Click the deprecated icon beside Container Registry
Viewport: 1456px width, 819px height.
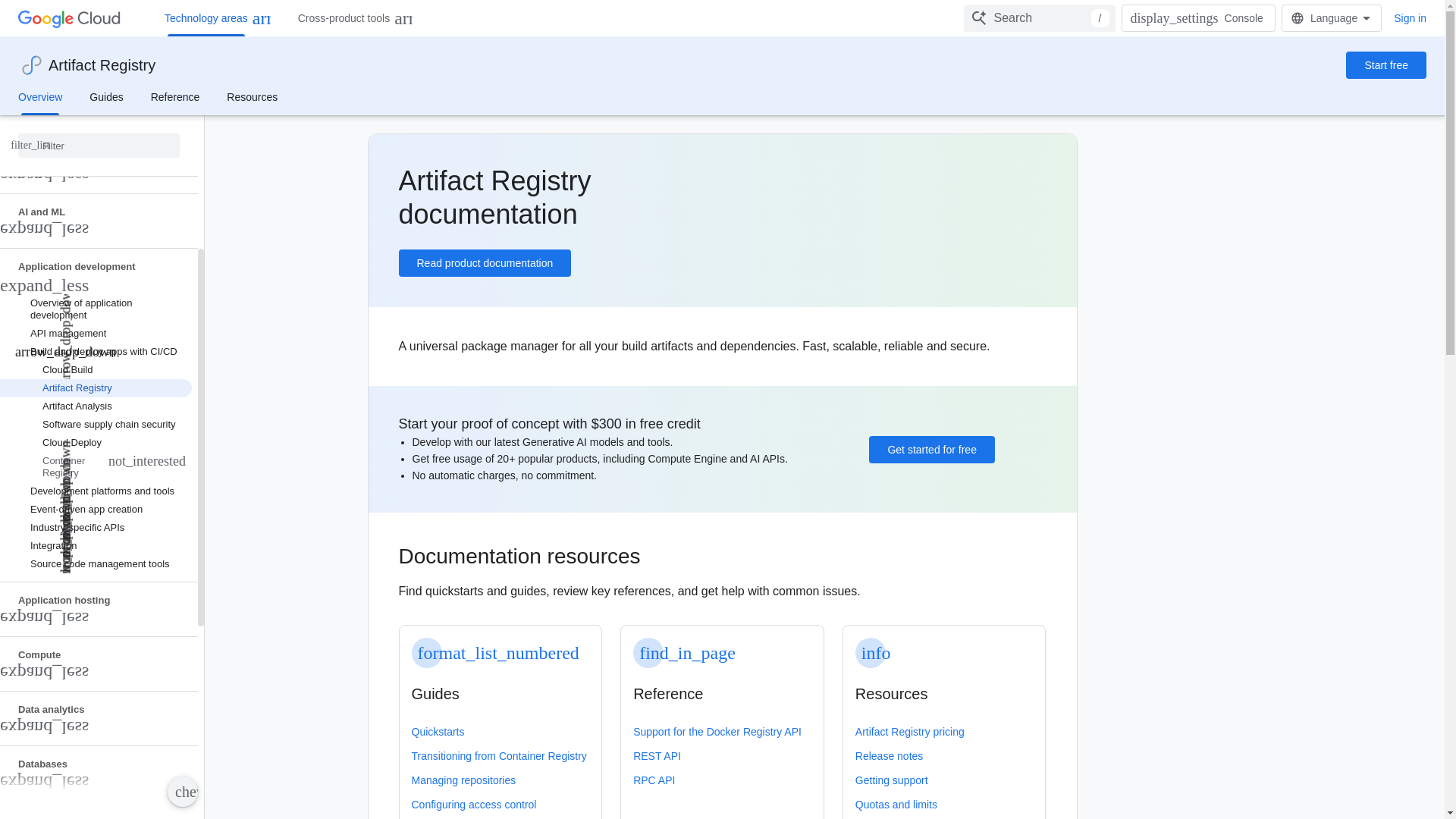[x=147, y=461]
